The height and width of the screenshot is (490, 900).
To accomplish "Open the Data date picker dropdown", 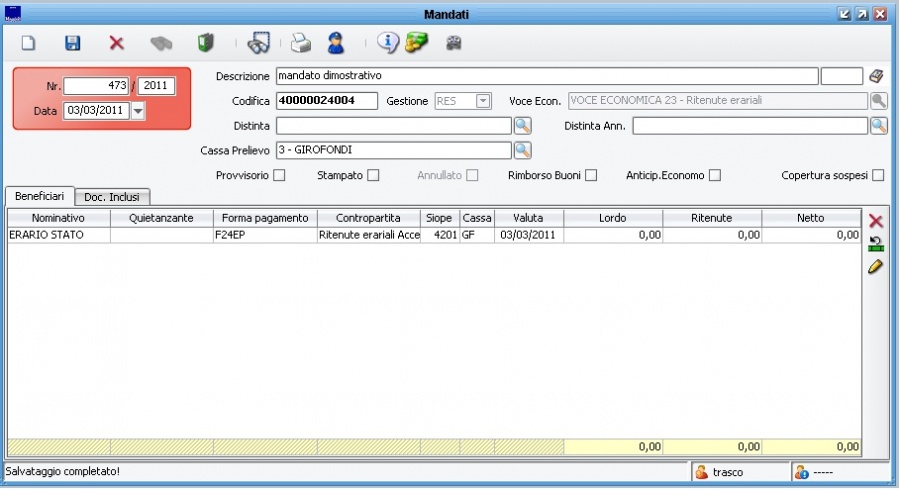I will pos(138,111).
